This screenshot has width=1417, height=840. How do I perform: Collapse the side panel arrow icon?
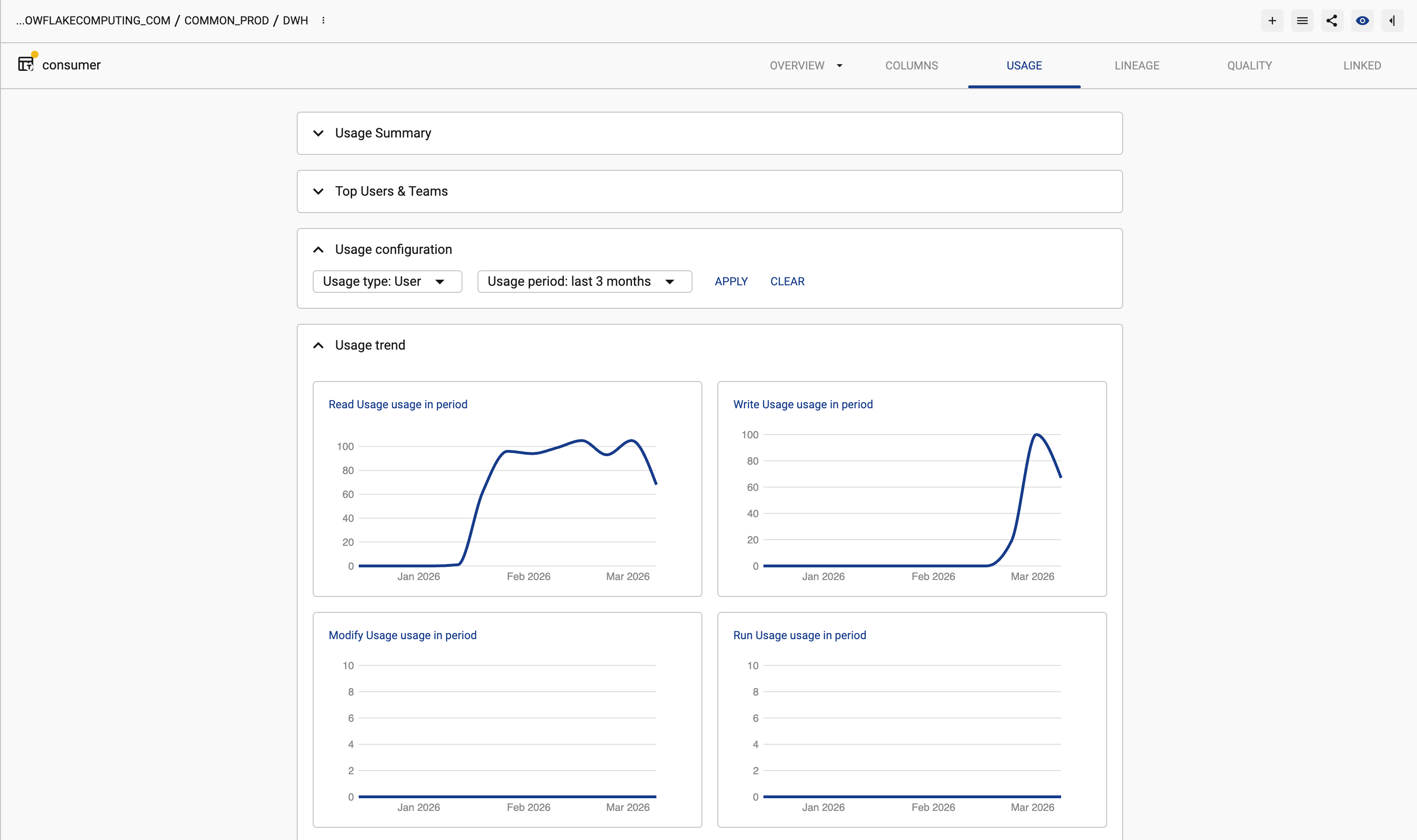(x=1392, y=21)
